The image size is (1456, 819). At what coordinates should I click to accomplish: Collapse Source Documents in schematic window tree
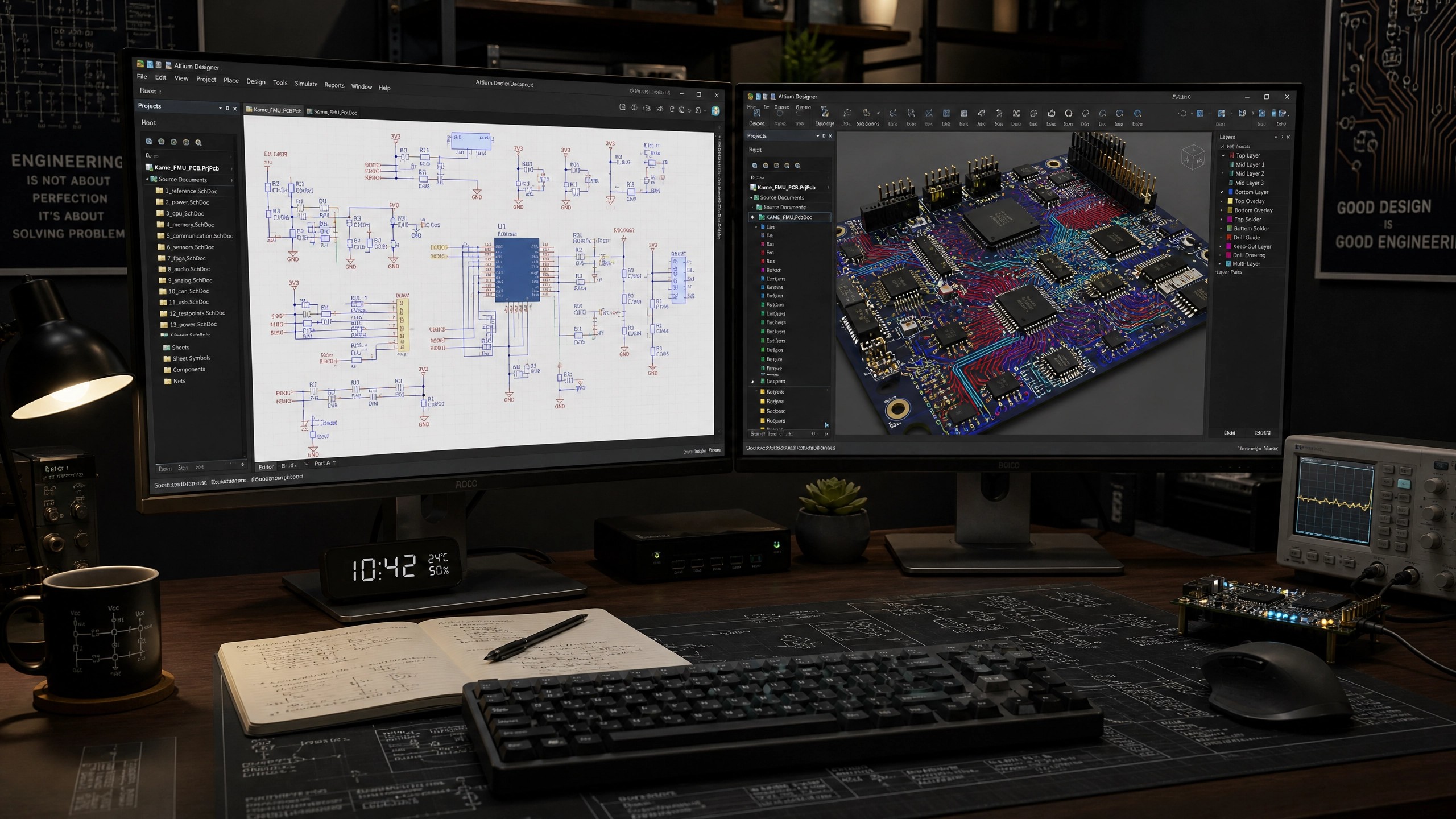[147, 179]
